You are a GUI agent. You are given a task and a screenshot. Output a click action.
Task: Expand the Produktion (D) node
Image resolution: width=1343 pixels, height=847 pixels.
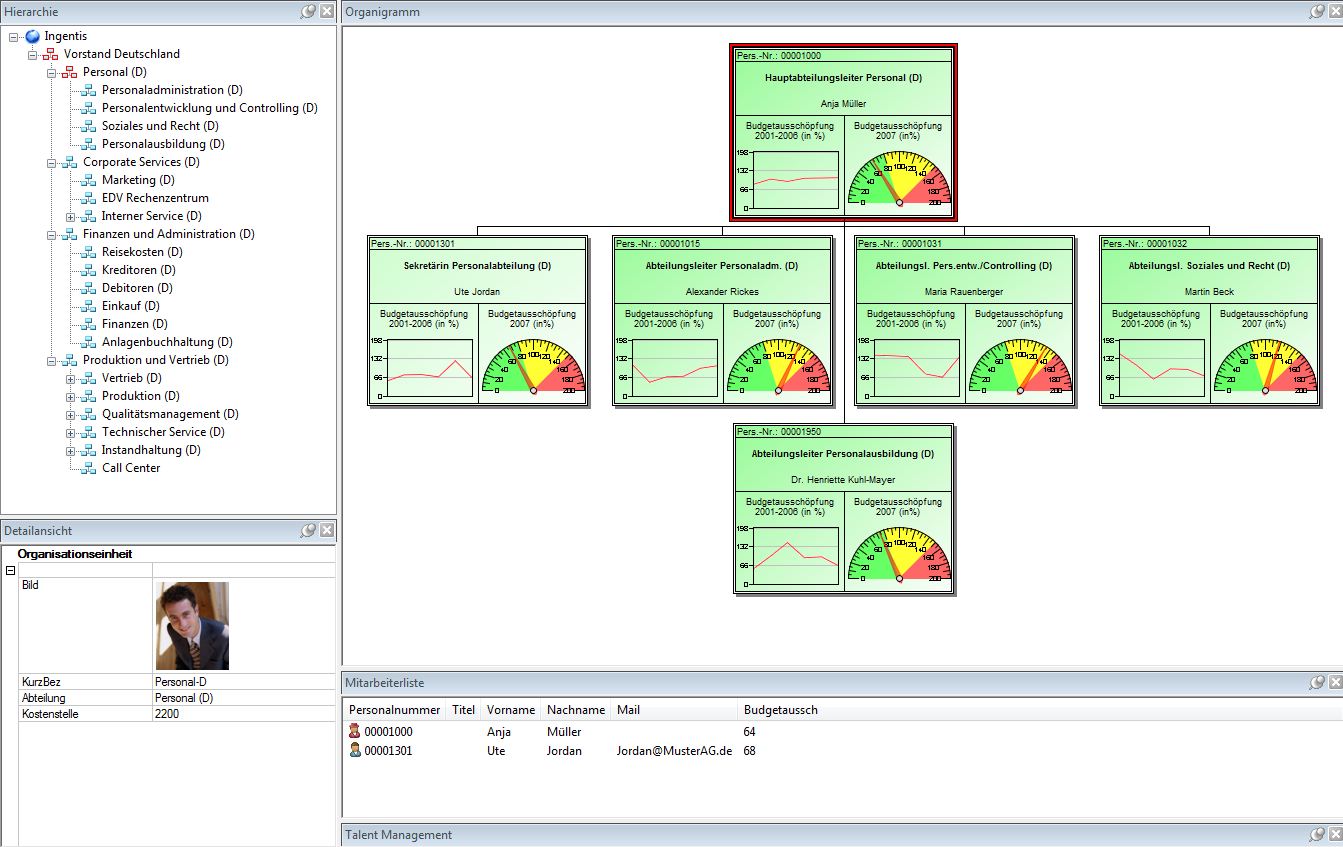pos(71,396)
